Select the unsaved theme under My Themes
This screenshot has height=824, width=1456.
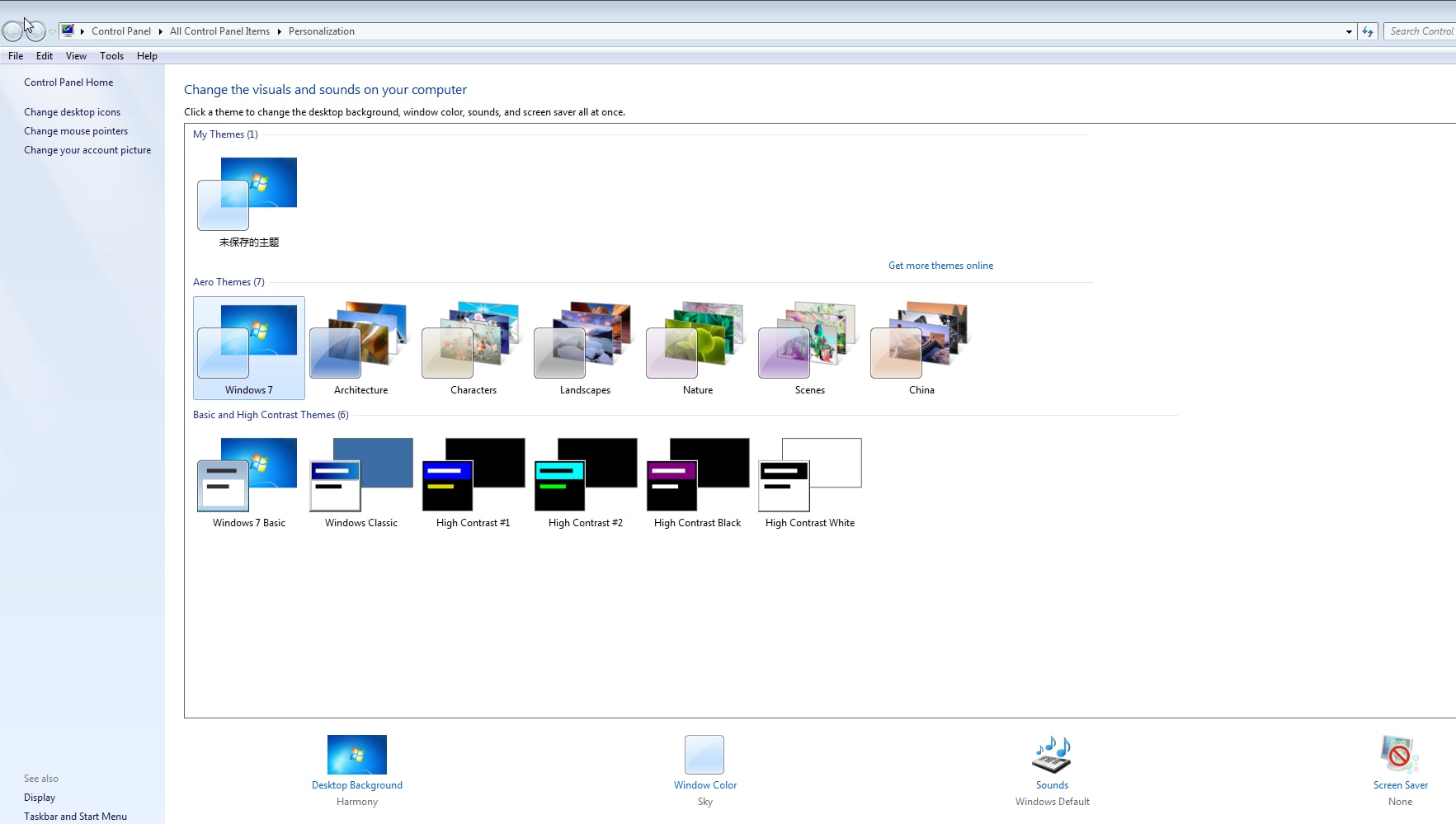248,201
